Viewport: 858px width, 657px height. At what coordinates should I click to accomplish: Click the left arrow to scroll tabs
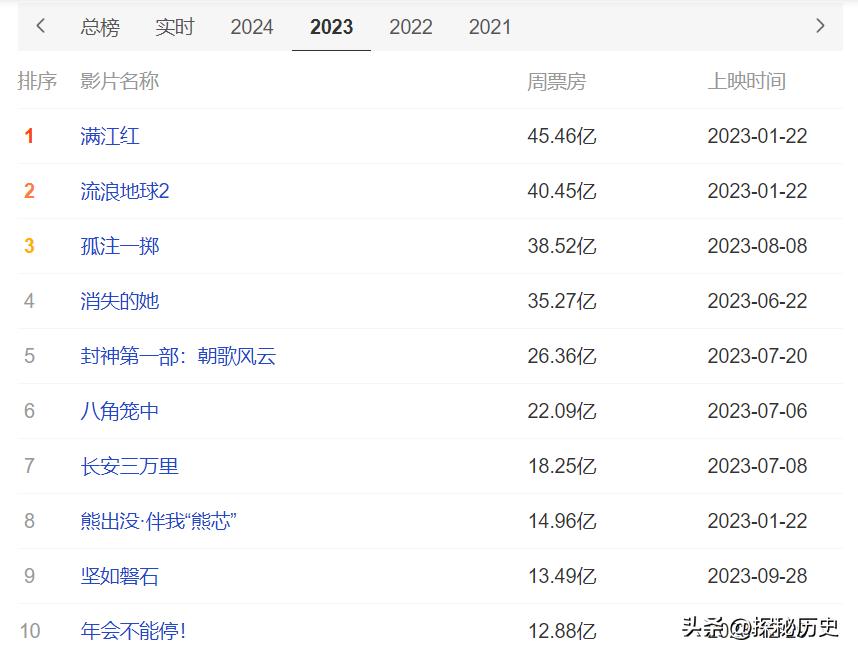(41, 26)
